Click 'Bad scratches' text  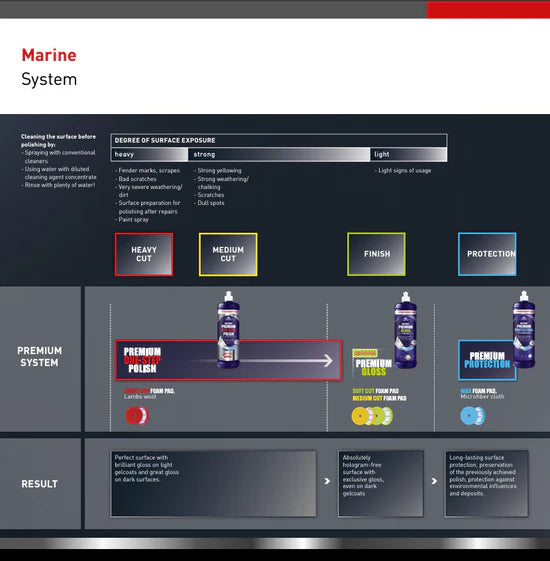(137, 179)
